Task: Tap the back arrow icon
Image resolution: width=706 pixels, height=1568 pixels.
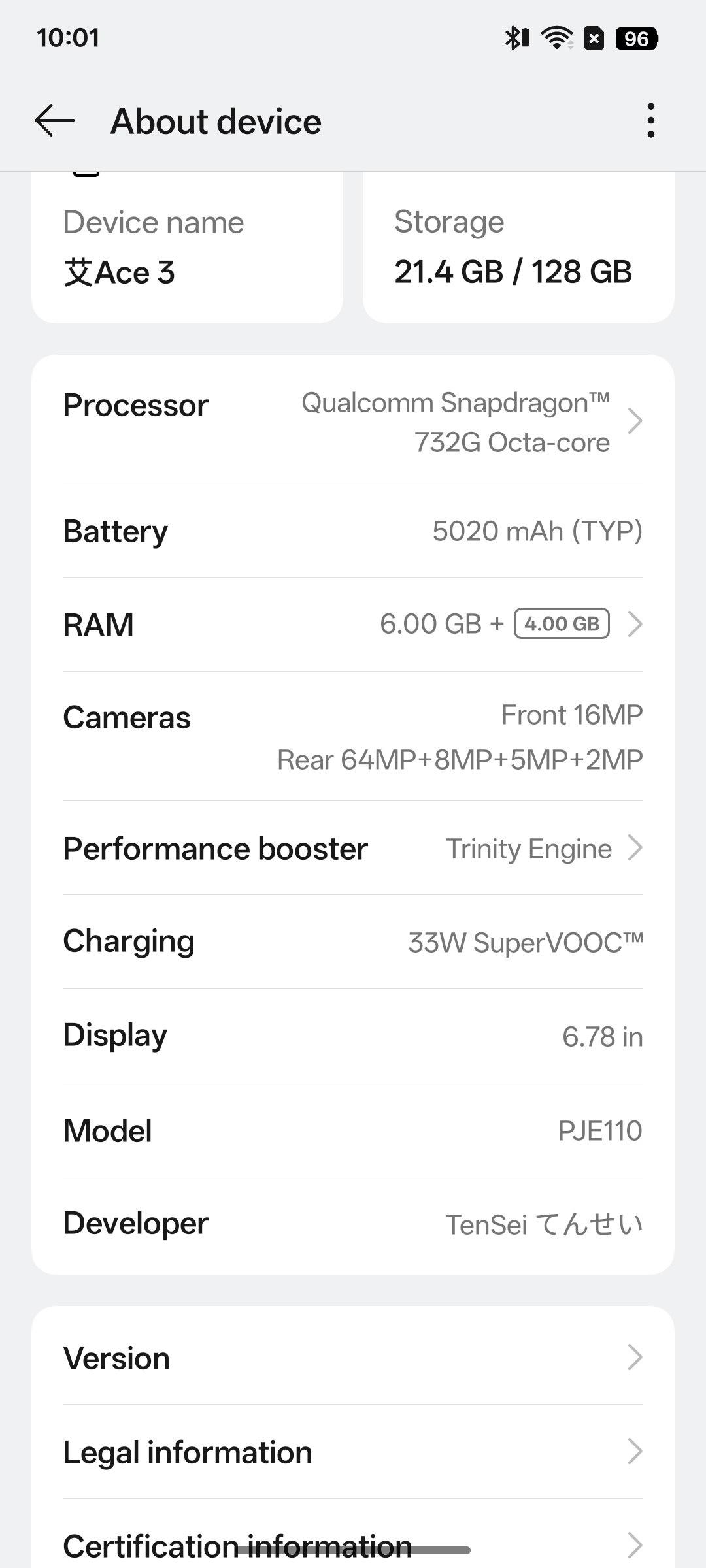Action: pos(55,121)
